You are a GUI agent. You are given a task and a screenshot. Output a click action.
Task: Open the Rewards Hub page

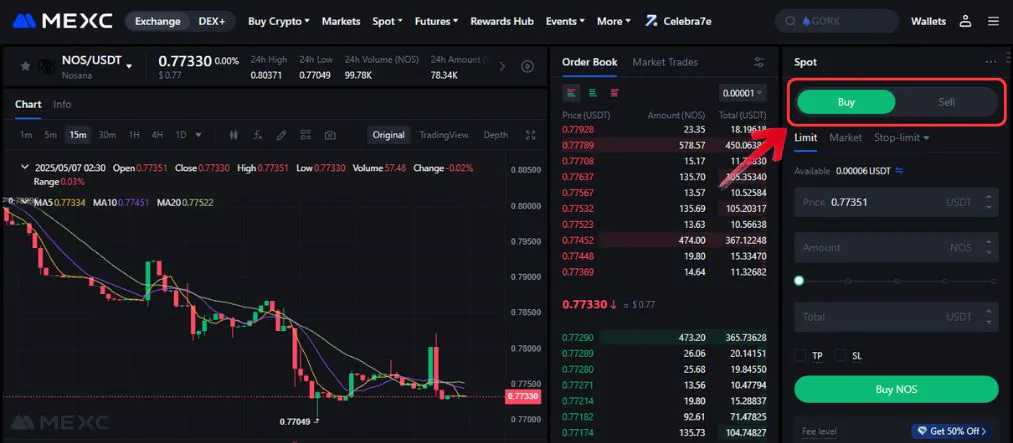coord(502,21)
